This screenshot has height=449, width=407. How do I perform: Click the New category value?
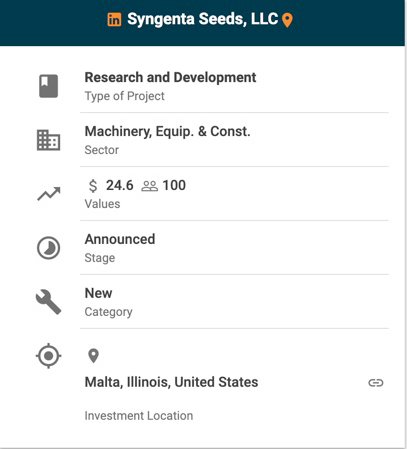(x=98, y=293)
